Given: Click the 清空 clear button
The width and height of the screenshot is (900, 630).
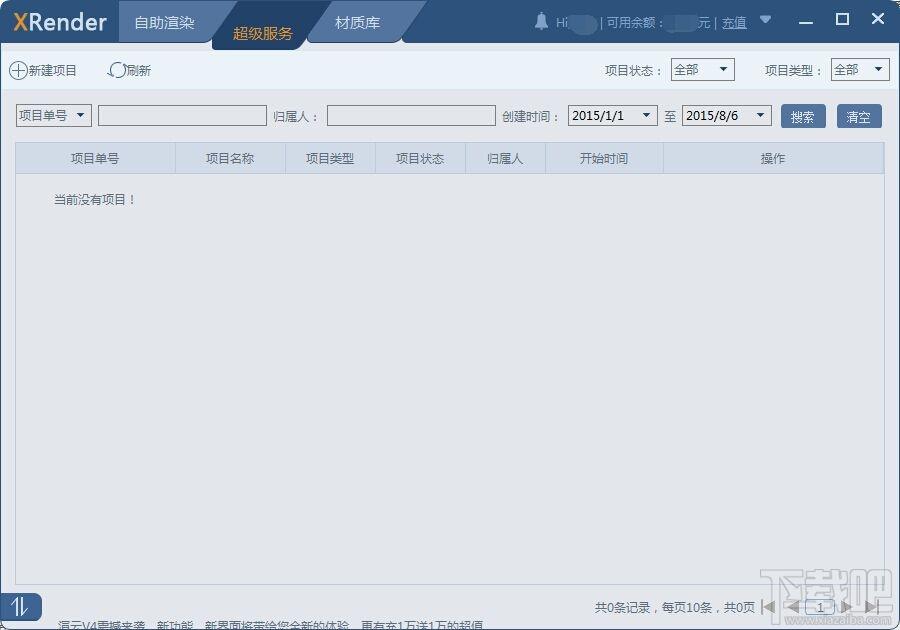Looking at the screenshot, I should [x=859, y=116].
